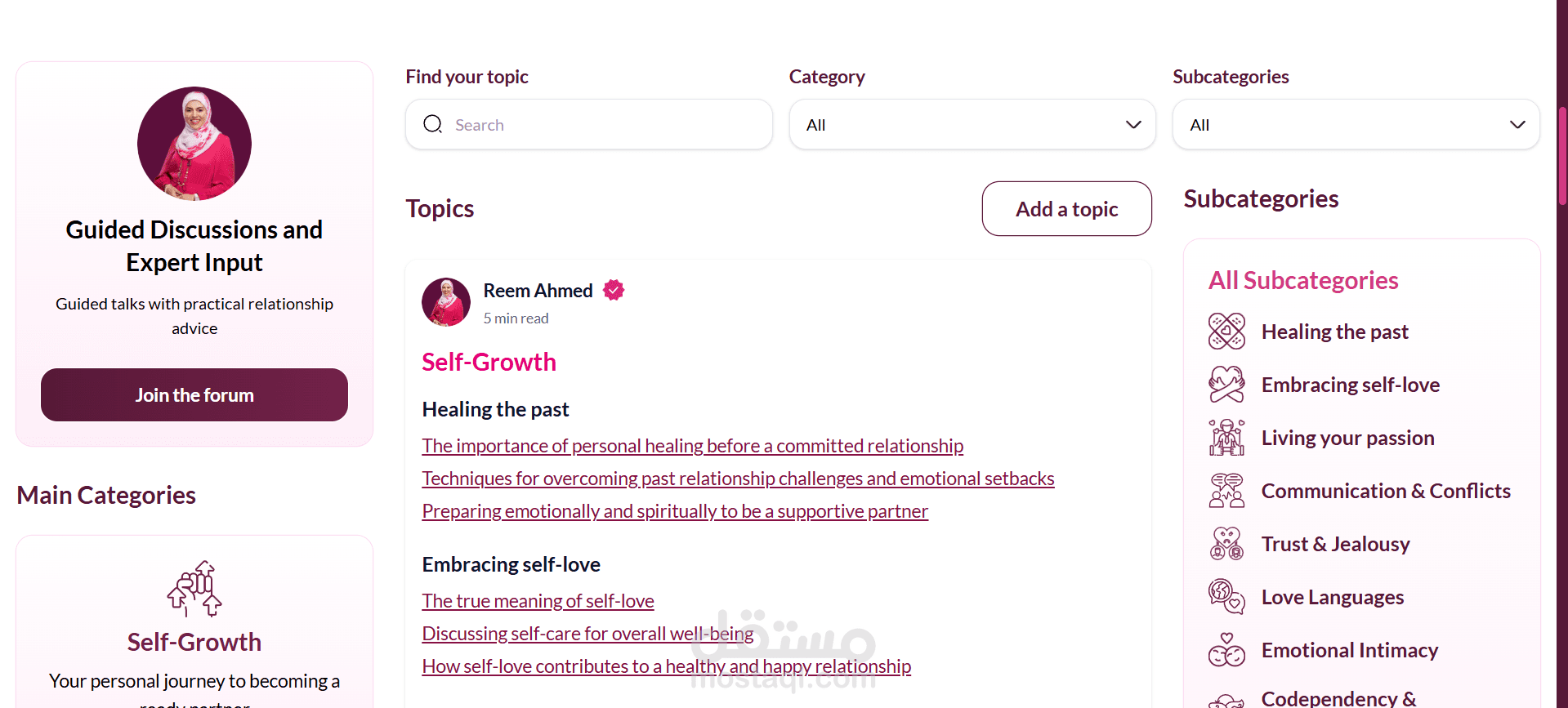Click the magnifier icon in search box
This screenshot has height=708, width=1568.
(x=433, y=124)
